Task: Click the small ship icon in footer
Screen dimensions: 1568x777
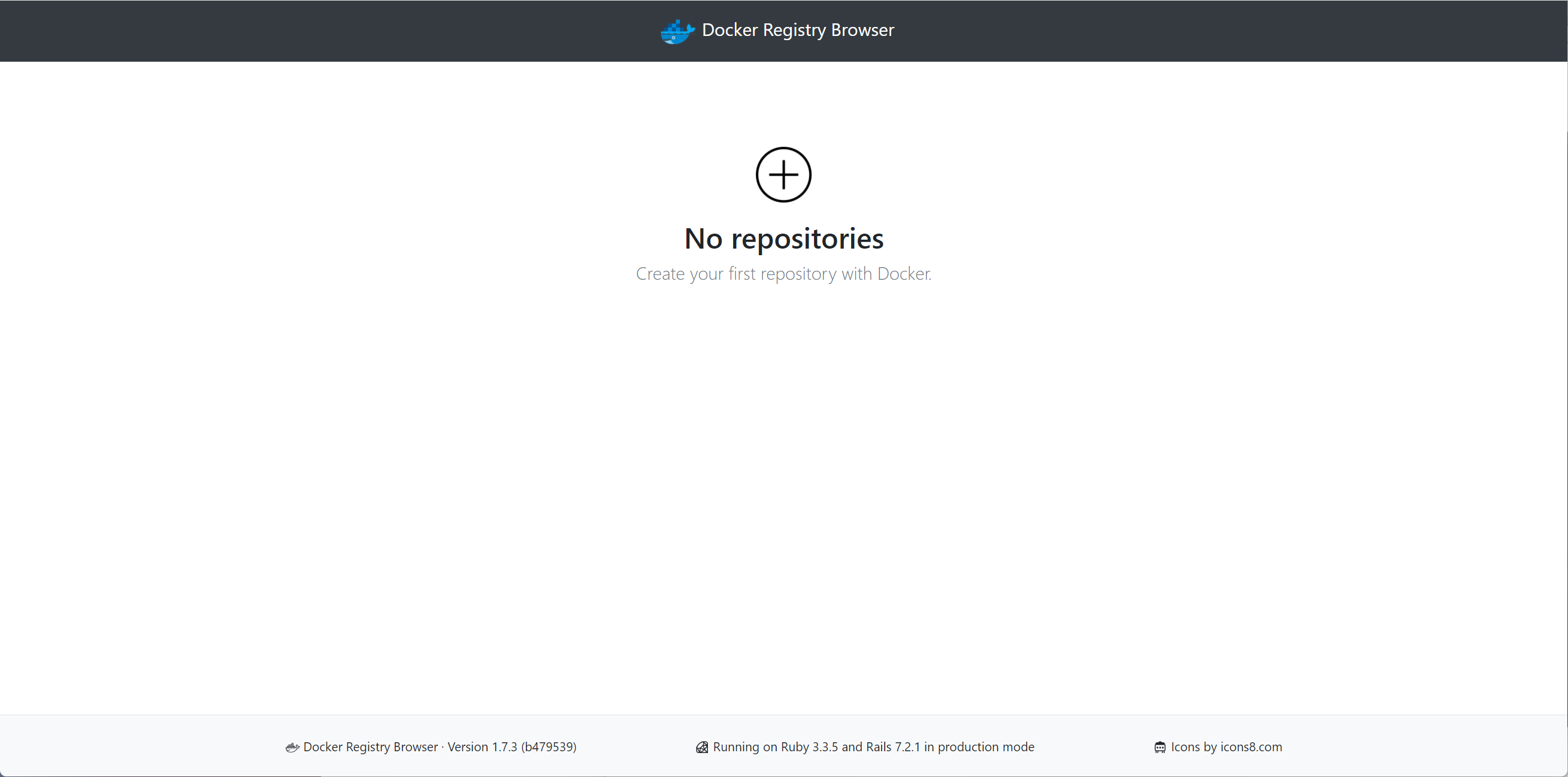Action: click(292, 747)
